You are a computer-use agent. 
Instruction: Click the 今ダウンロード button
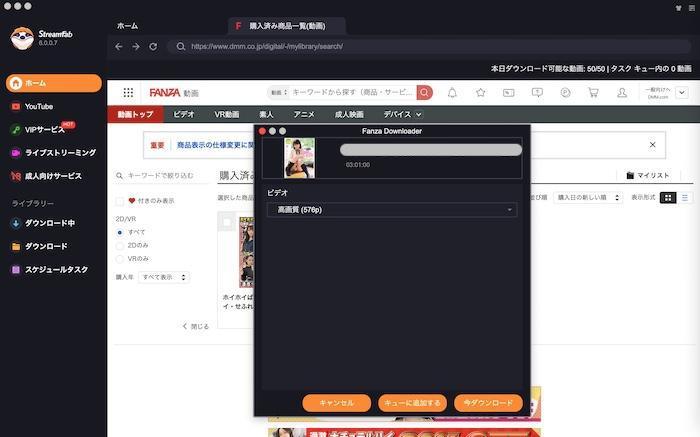[488, 403]
